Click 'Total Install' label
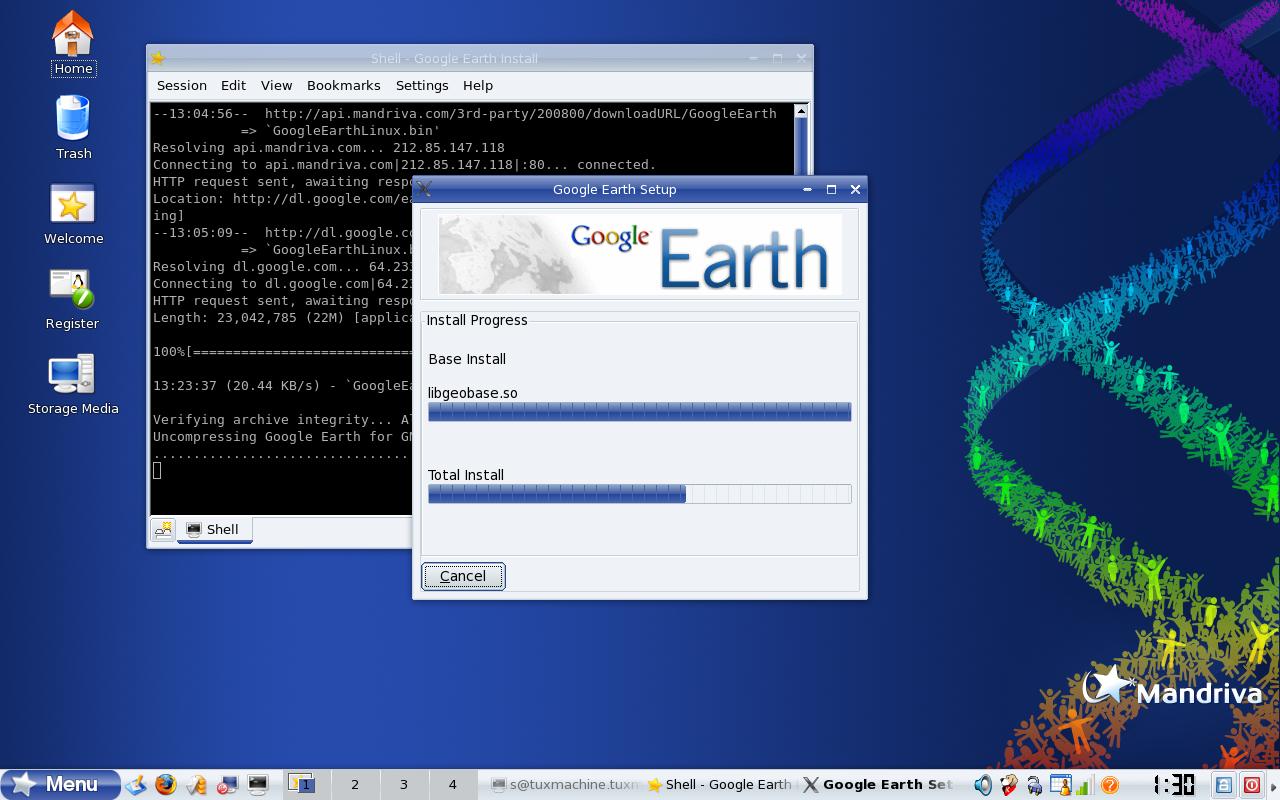This screenshot has height=800, width=1280. 466,475
